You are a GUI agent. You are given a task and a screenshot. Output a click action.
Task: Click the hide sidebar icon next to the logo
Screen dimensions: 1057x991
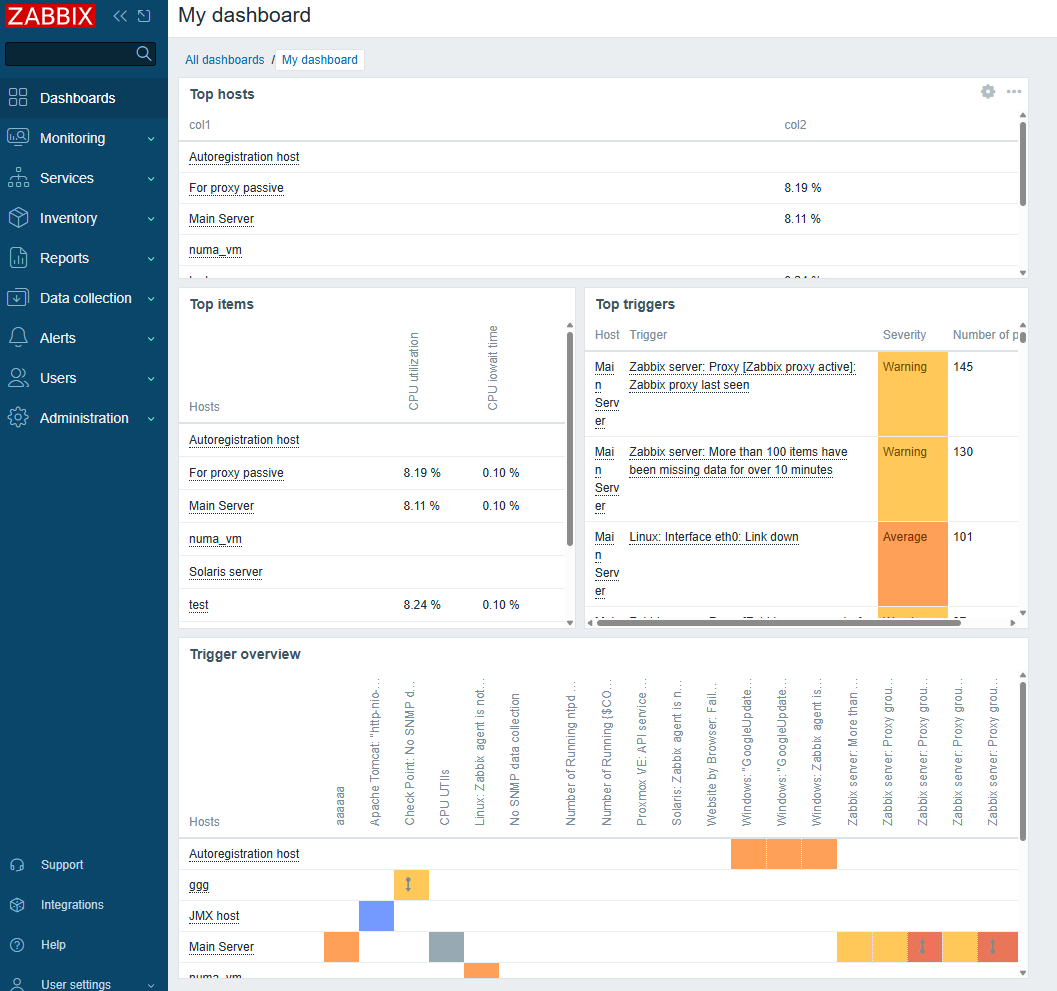145,16
